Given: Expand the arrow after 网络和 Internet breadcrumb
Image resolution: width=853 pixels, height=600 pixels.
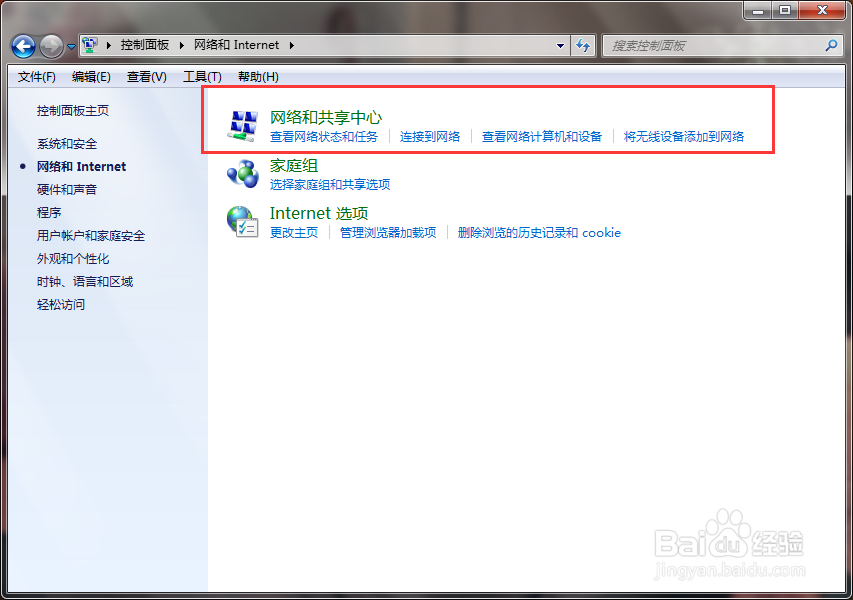Looking at the screenshot, I should [x=292, y=45].
